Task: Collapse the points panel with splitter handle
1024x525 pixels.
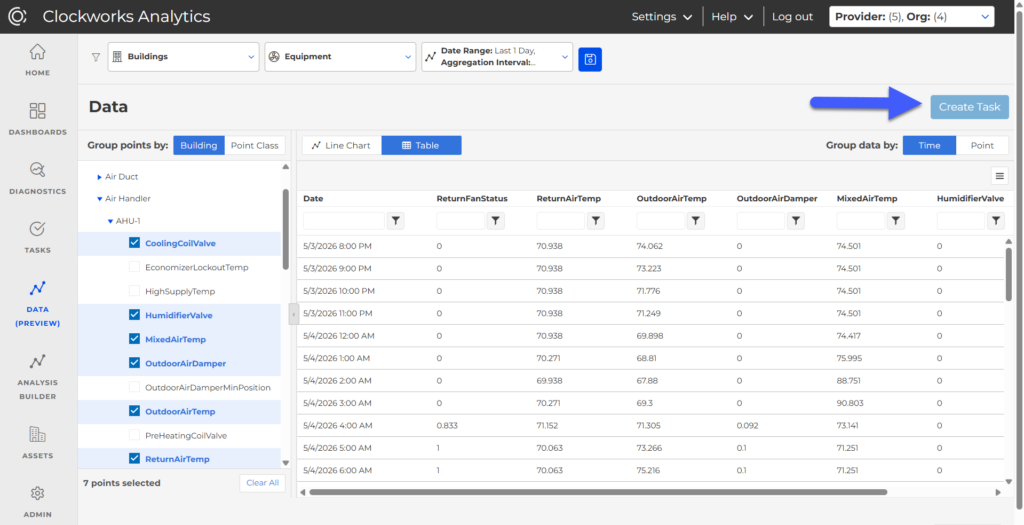Action: (x=294, y=314)
